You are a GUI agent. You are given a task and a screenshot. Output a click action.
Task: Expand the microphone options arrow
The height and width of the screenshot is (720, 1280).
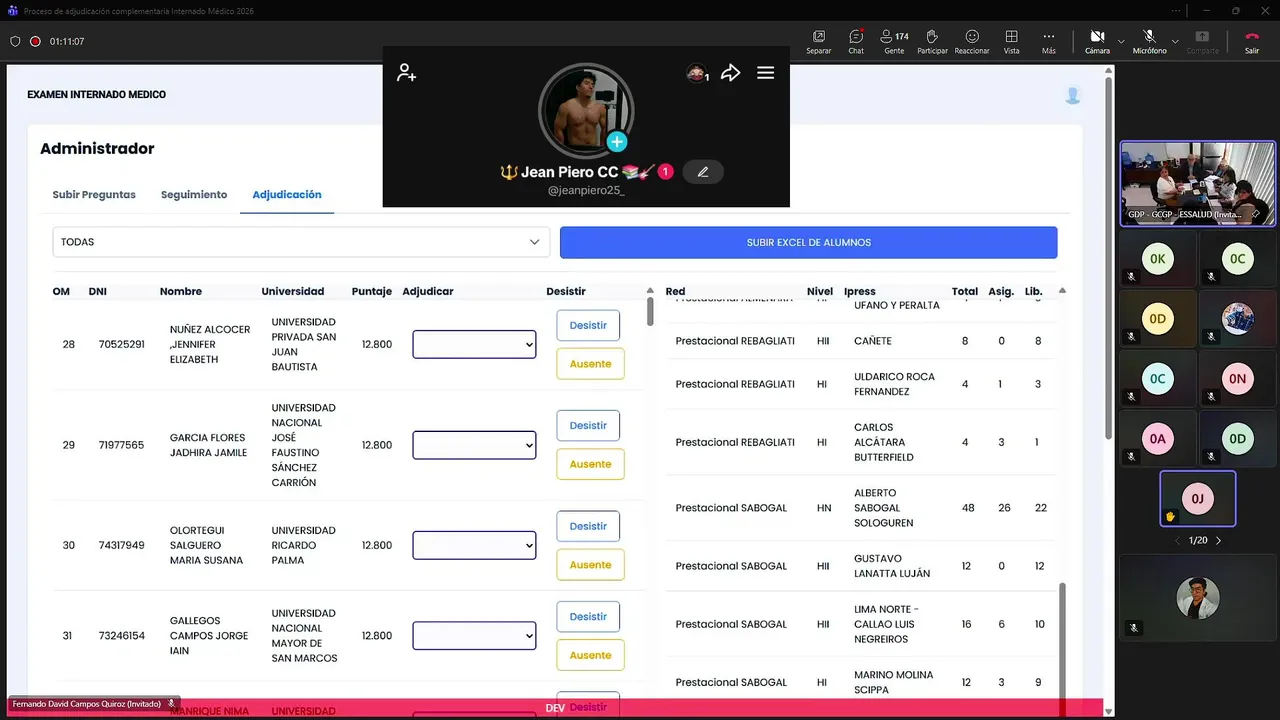click(x=1174, y=42)
